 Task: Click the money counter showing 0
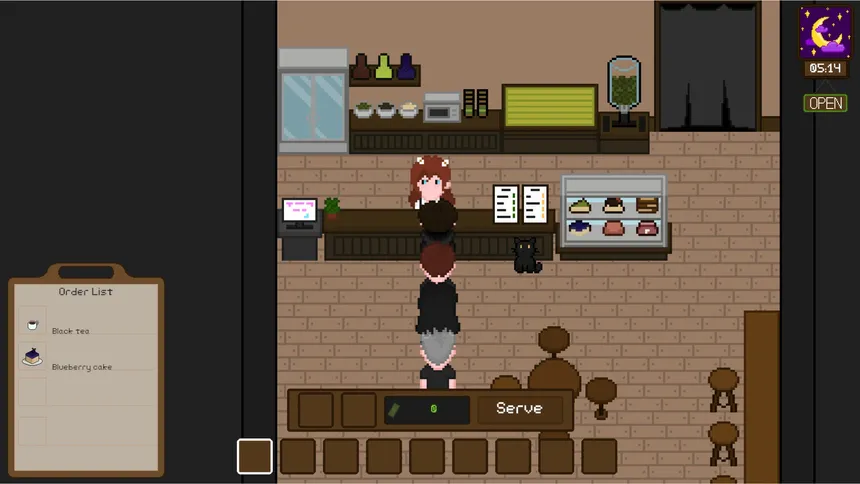tap(427, 409)
